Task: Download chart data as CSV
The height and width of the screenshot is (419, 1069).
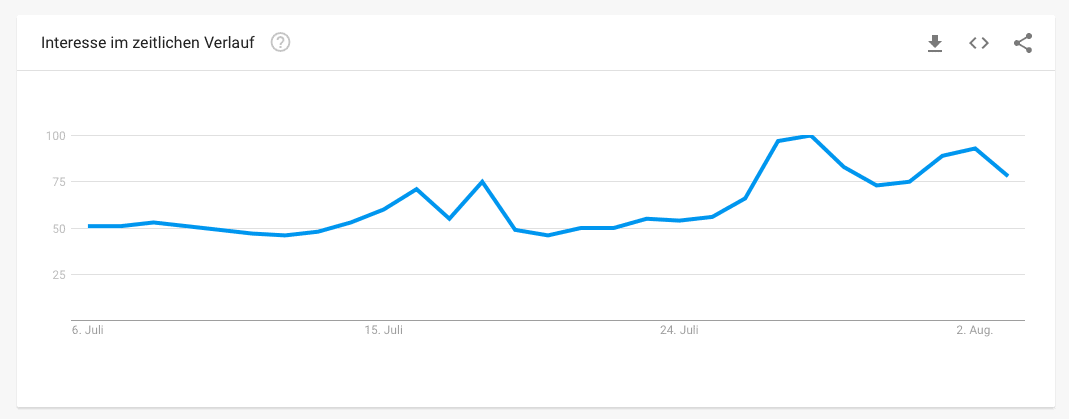Action: point(935,44)
